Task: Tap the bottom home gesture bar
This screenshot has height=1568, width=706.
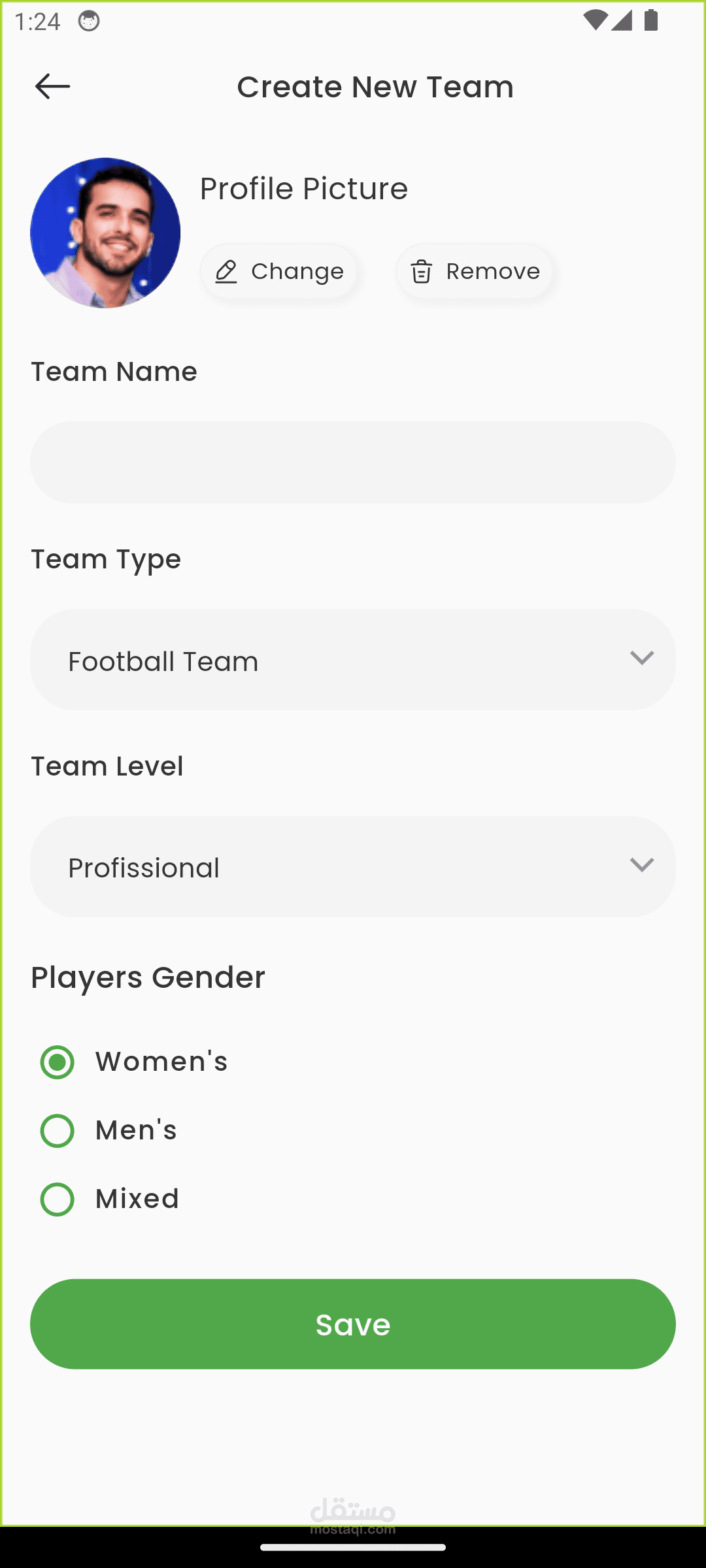Action: pyautogui.click(x=353, y=1547)
